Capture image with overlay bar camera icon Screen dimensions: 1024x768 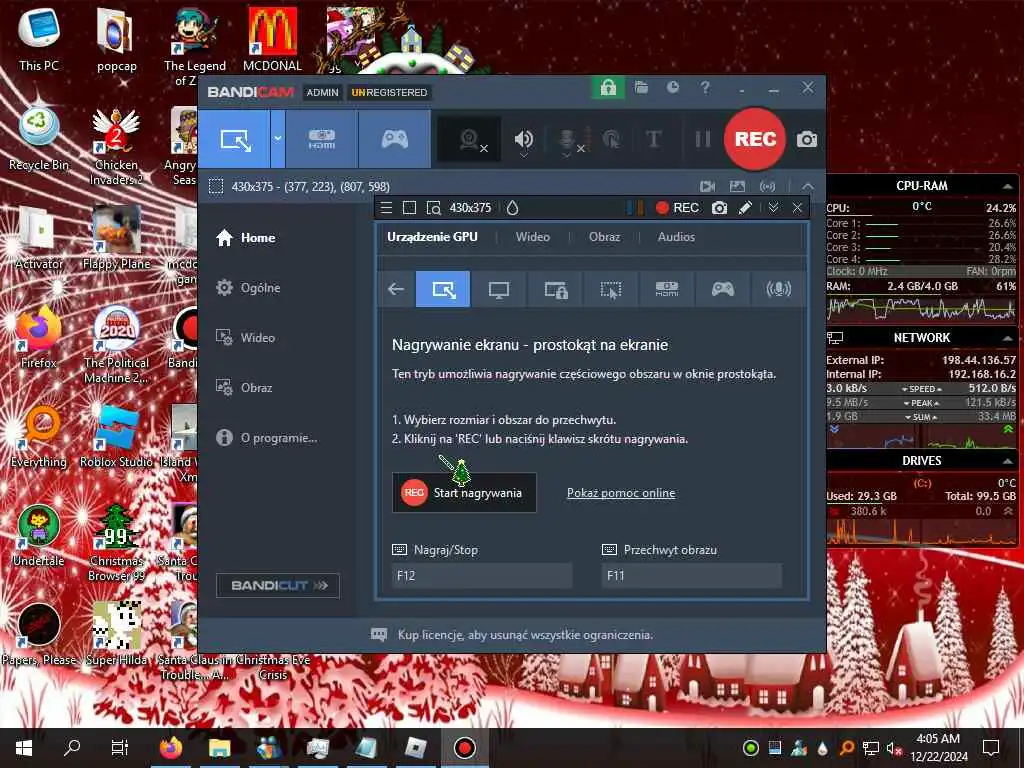[x=719, y=208]
